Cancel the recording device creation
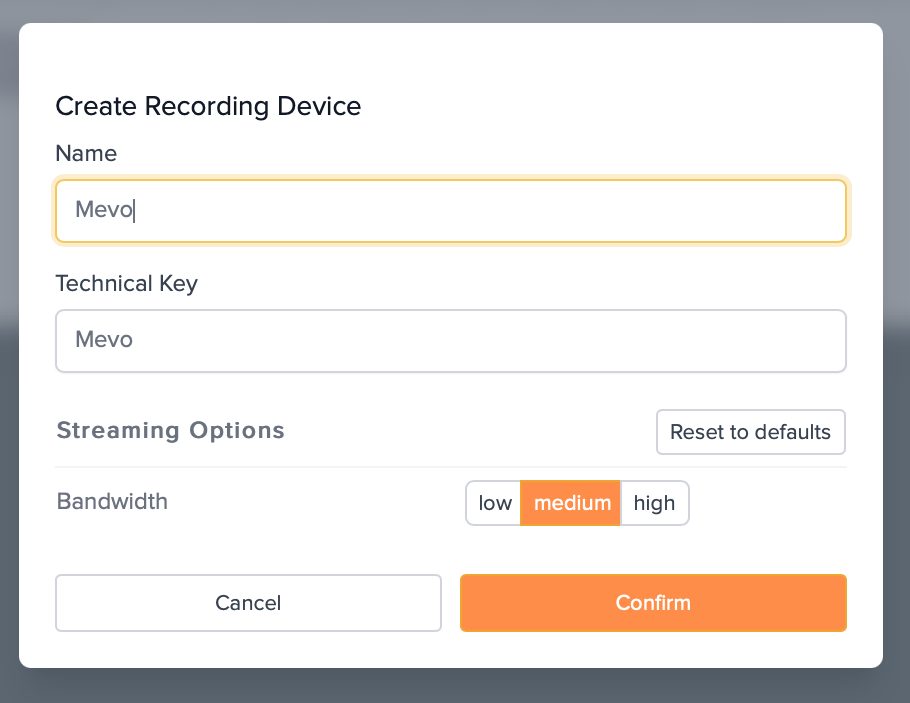Viewport: 910px width, 703px height. (248, 603)
